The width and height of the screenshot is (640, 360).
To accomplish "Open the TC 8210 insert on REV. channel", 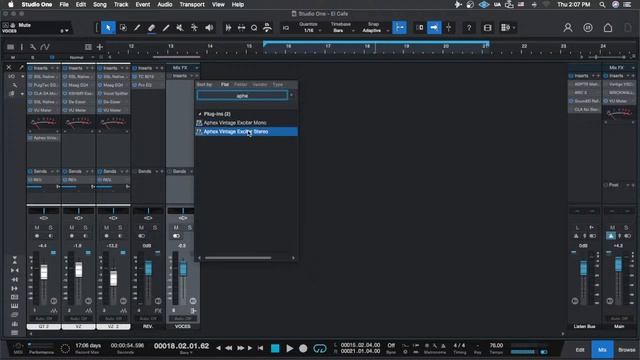I will 149,76.
